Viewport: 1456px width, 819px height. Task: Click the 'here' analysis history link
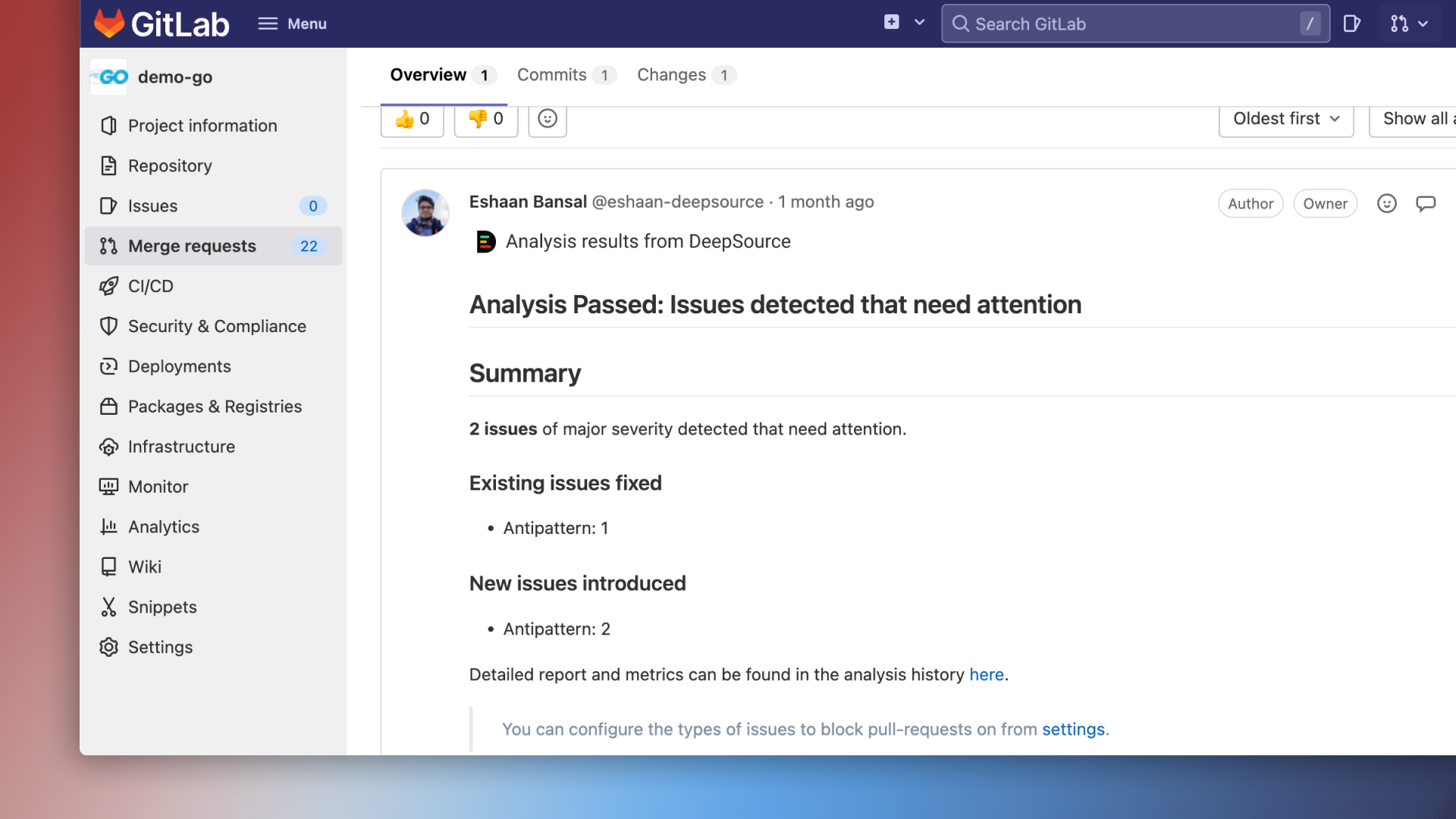(985, 674)
